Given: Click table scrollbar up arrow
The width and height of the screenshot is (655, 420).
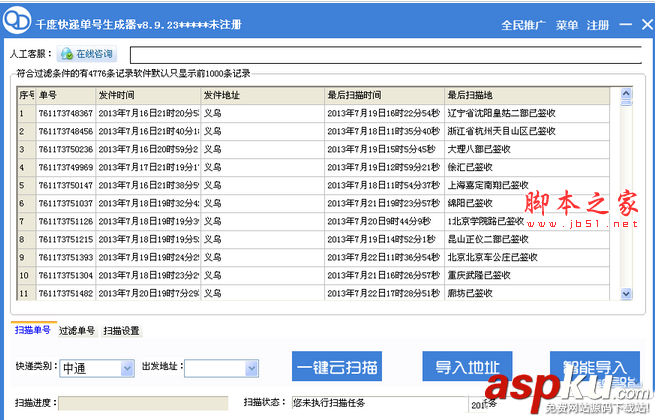Looking at the screenshot, I should [626, 94].
